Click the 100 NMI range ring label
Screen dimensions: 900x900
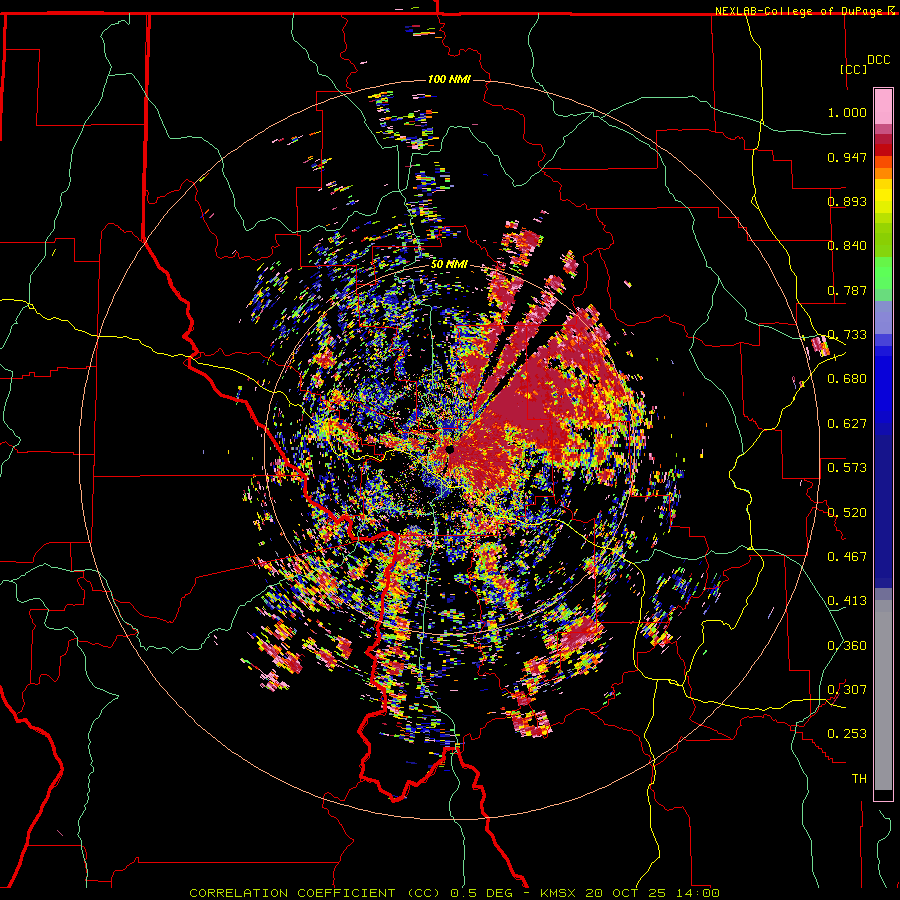pos(449,79)
